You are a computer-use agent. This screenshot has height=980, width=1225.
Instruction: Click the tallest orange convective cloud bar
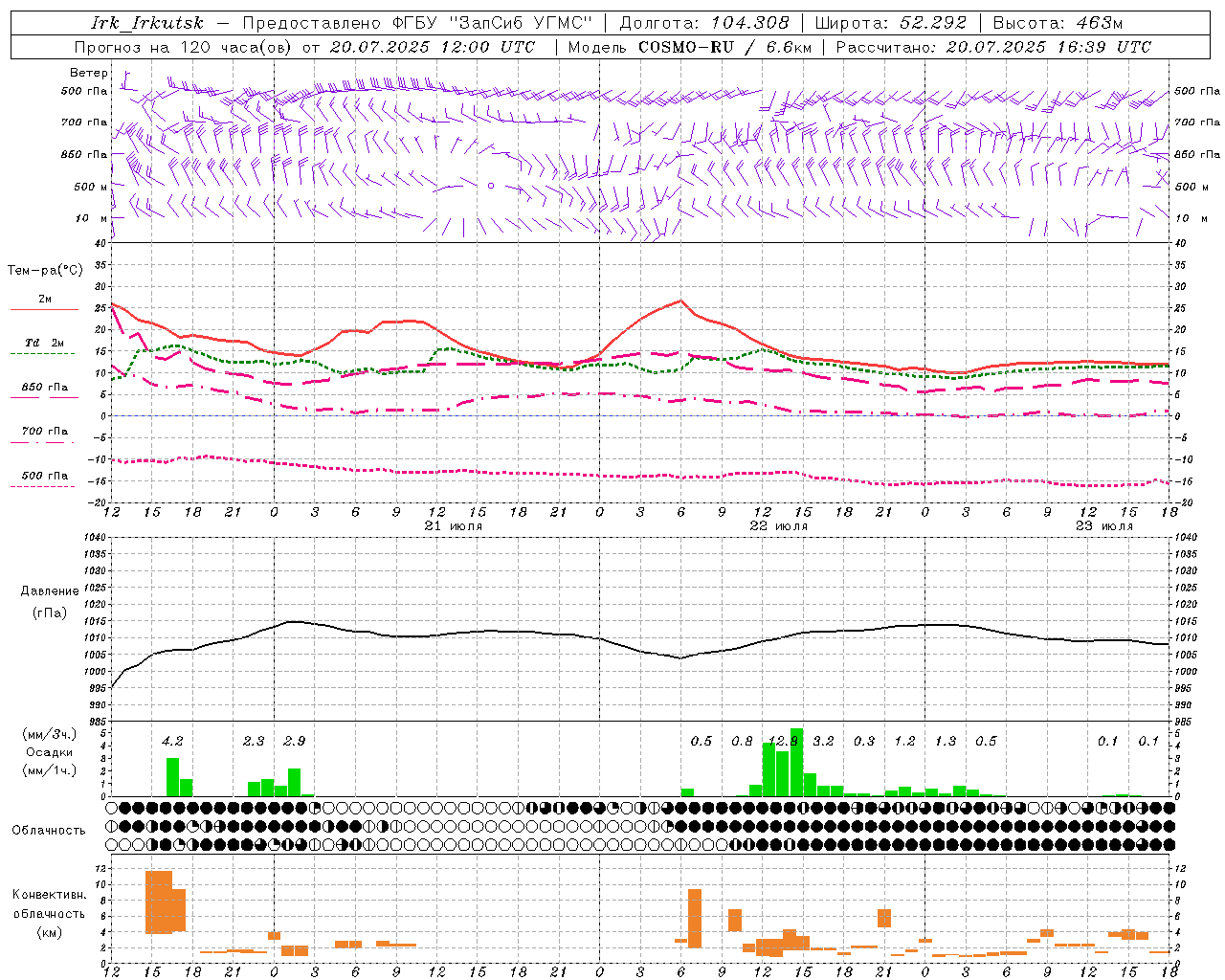(159, 902)
